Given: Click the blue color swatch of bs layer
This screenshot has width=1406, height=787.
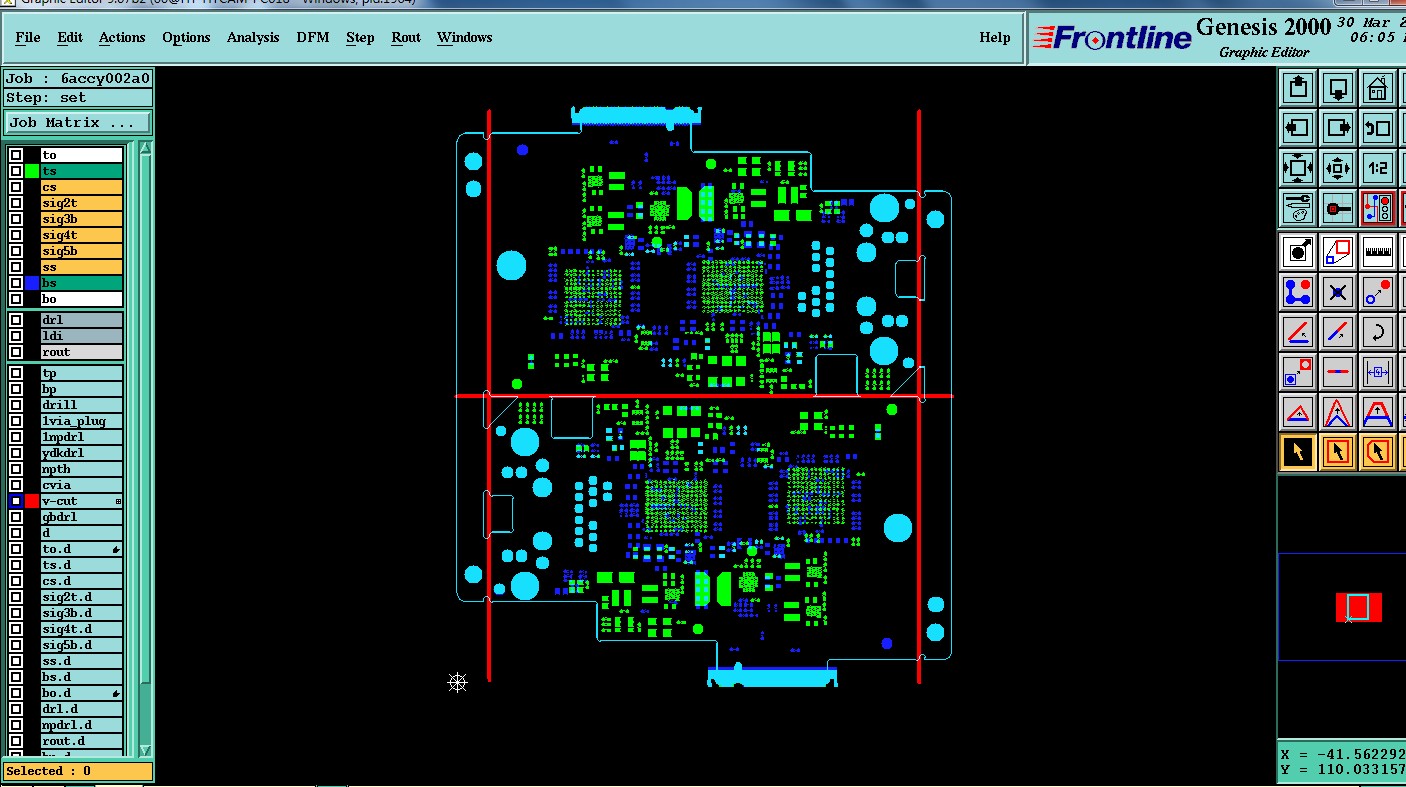Looking at the screenshot, I should point(32,283).
